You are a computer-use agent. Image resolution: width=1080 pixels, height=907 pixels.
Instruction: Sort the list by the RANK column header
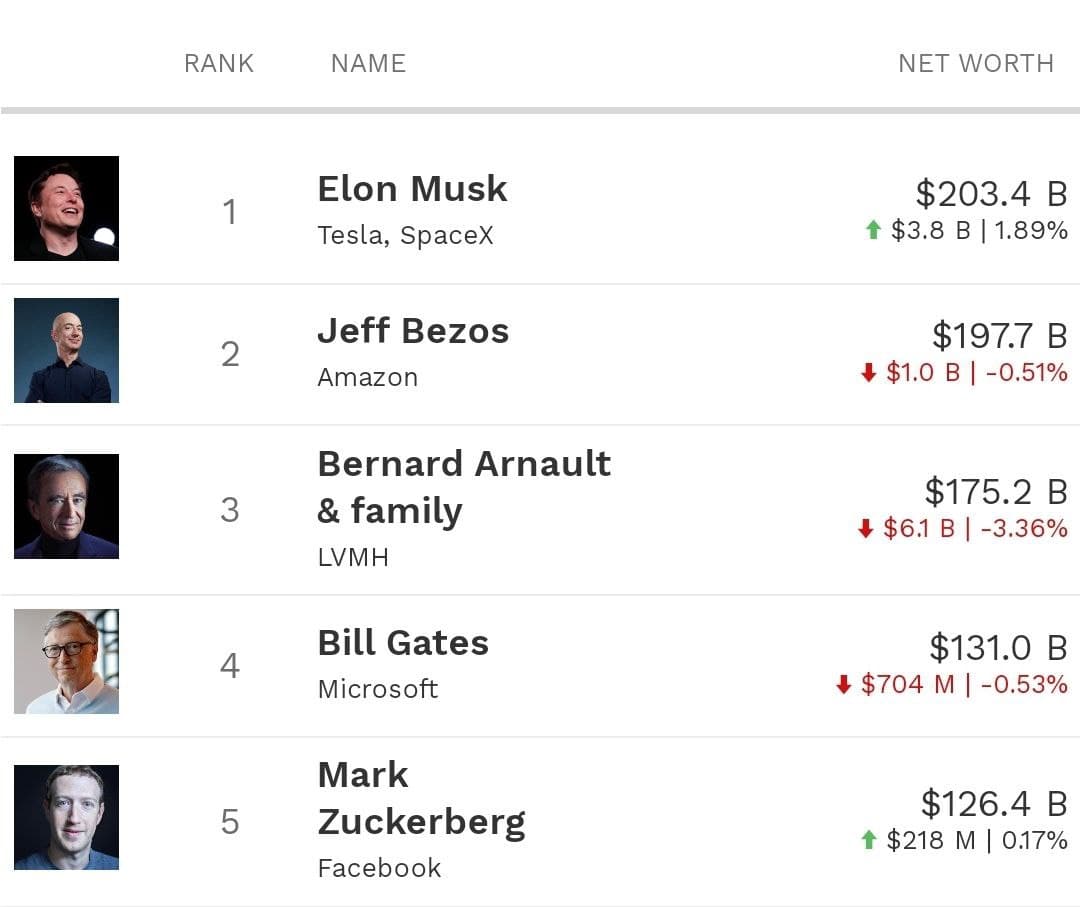(x=219, y=64)
